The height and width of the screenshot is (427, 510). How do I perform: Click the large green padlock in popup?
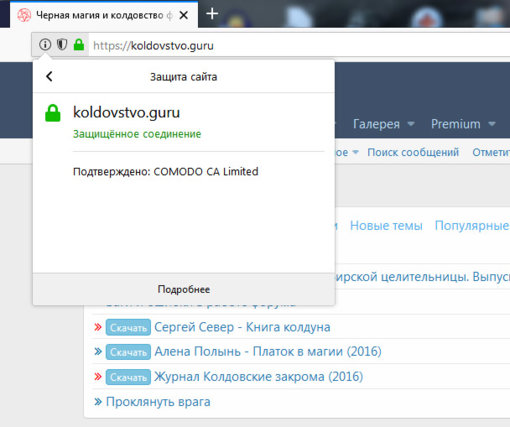[x=53, y=113]
